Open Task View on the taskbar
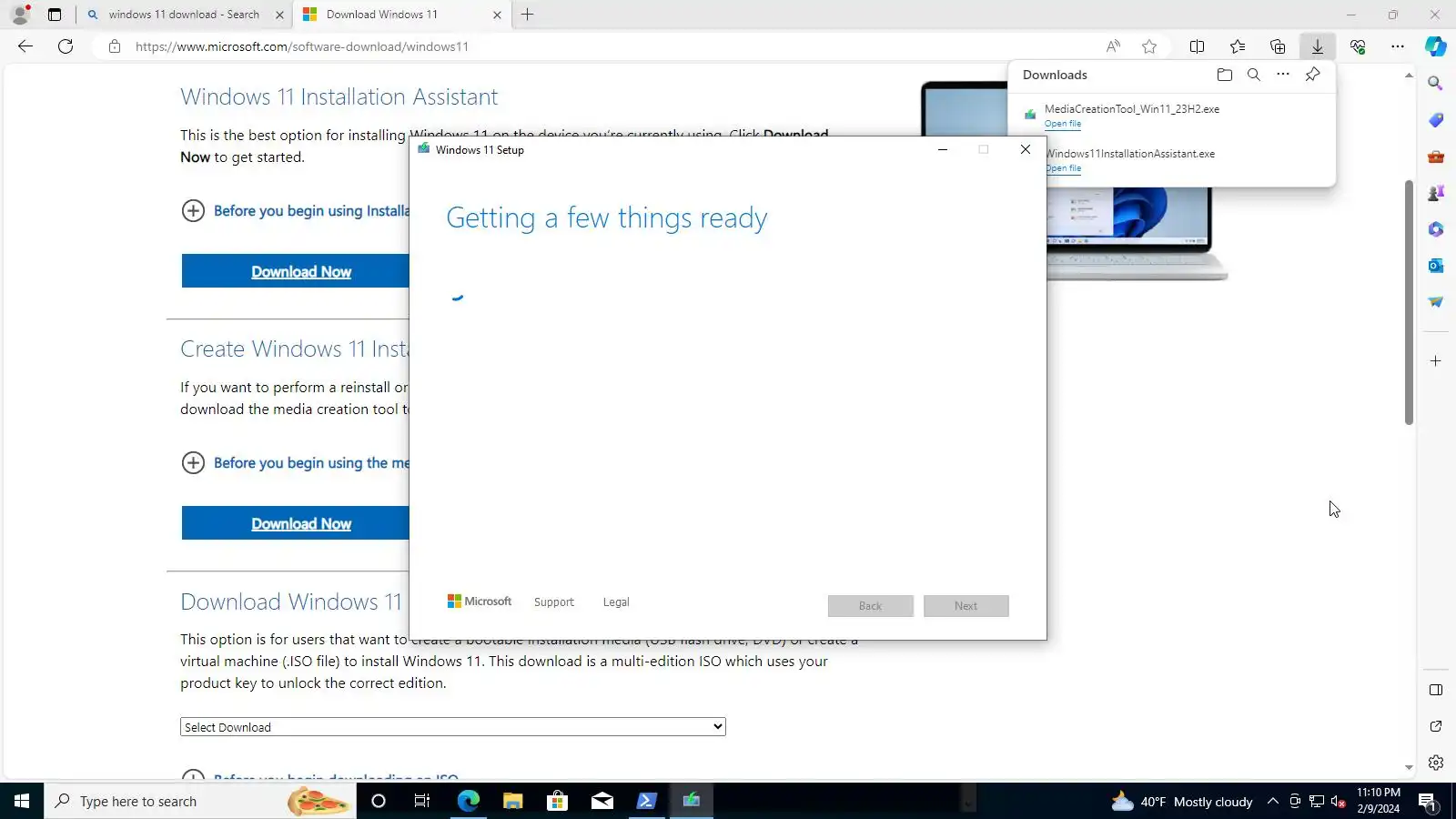 (x=422, y=801)
